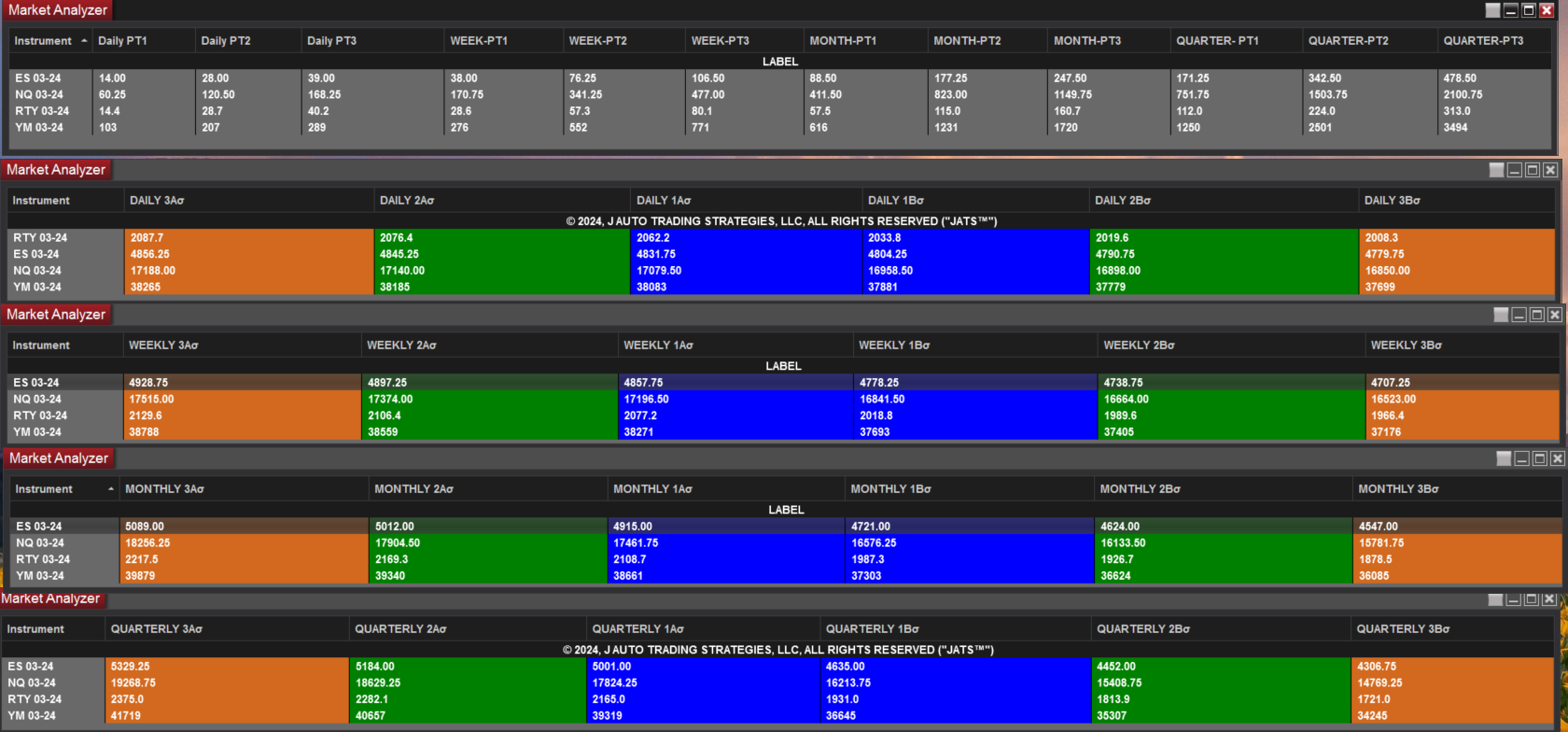This screenshot has width=1568, height=732.
Task: Click the 34245 cell under QUARTERLY 3Bσ
Action: (x=1453, y=716)
